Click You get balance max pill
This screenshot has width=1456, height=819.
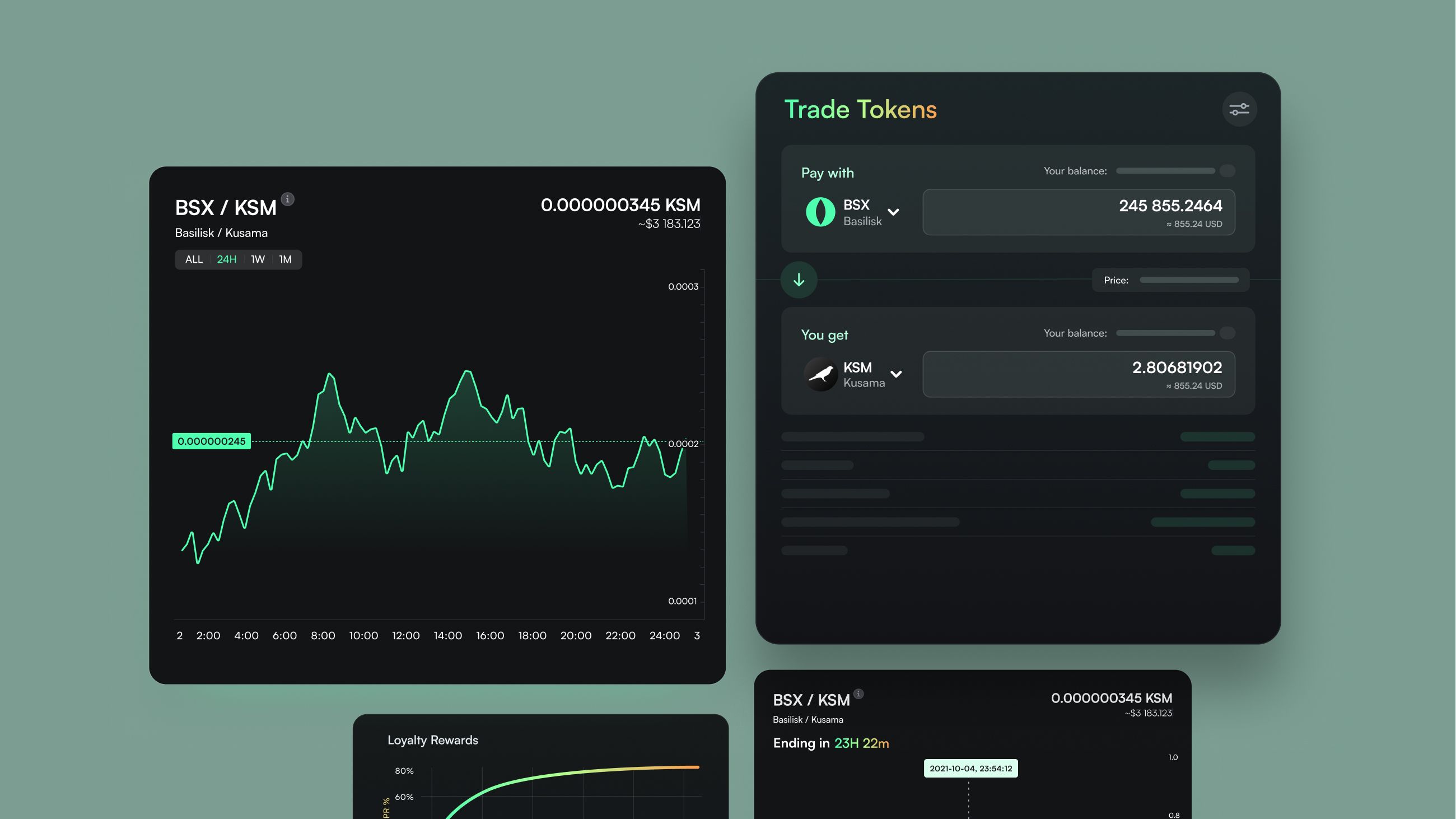click(x=1227, y=333)
